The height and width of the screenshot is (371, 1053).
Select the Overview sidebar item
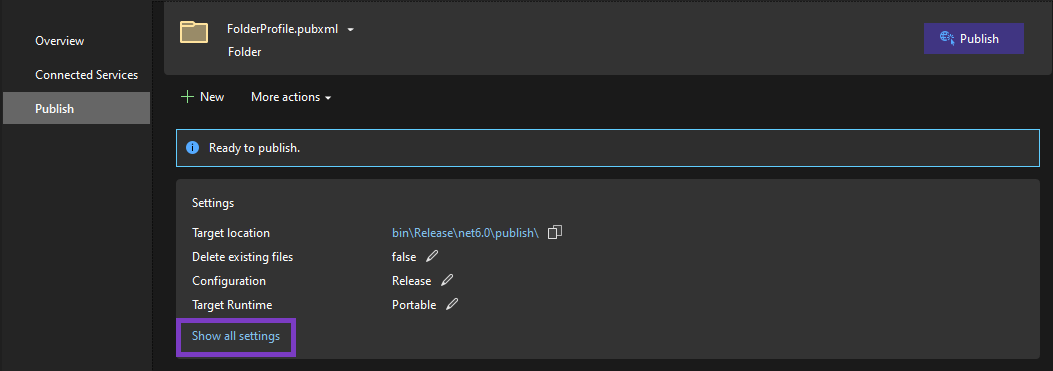click(60, 41)
